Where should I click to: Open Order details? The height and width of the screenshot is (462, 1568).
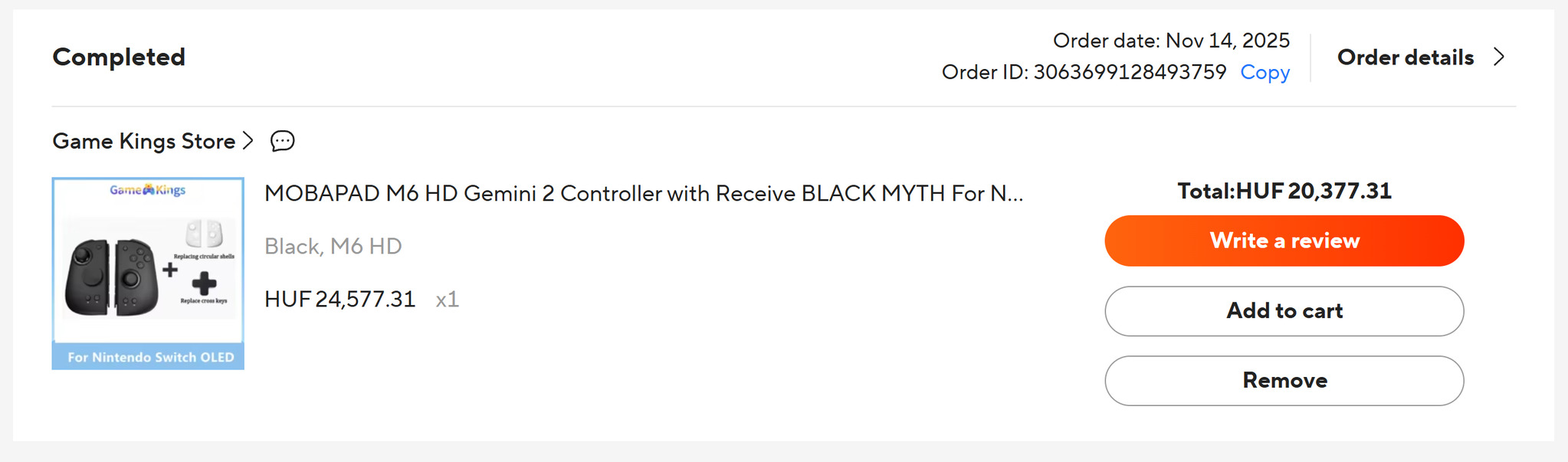1405,57
